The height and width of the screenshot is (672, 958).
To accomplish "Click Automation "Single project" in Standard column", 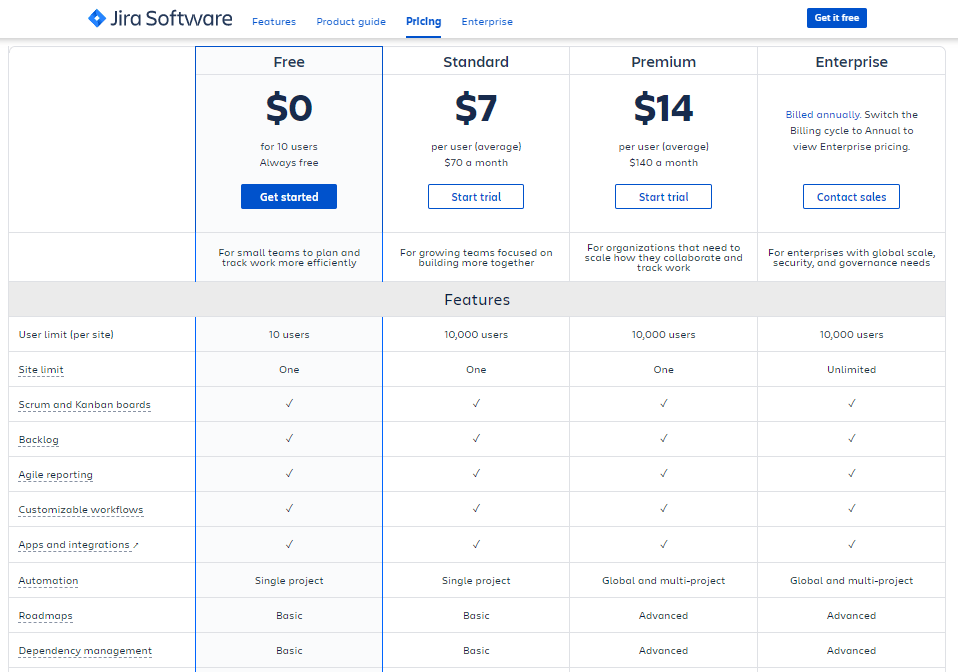I will coord(476,580).
